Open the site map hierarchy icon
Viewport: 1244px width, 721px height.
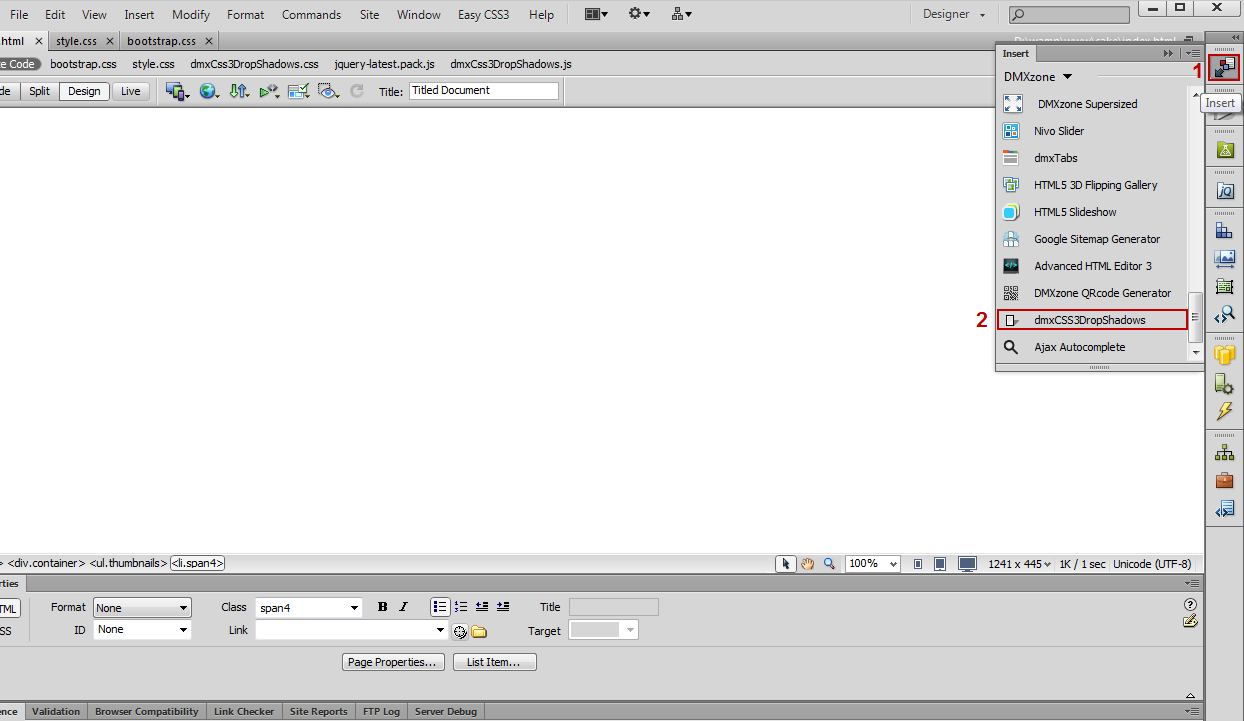(1224, 453)
